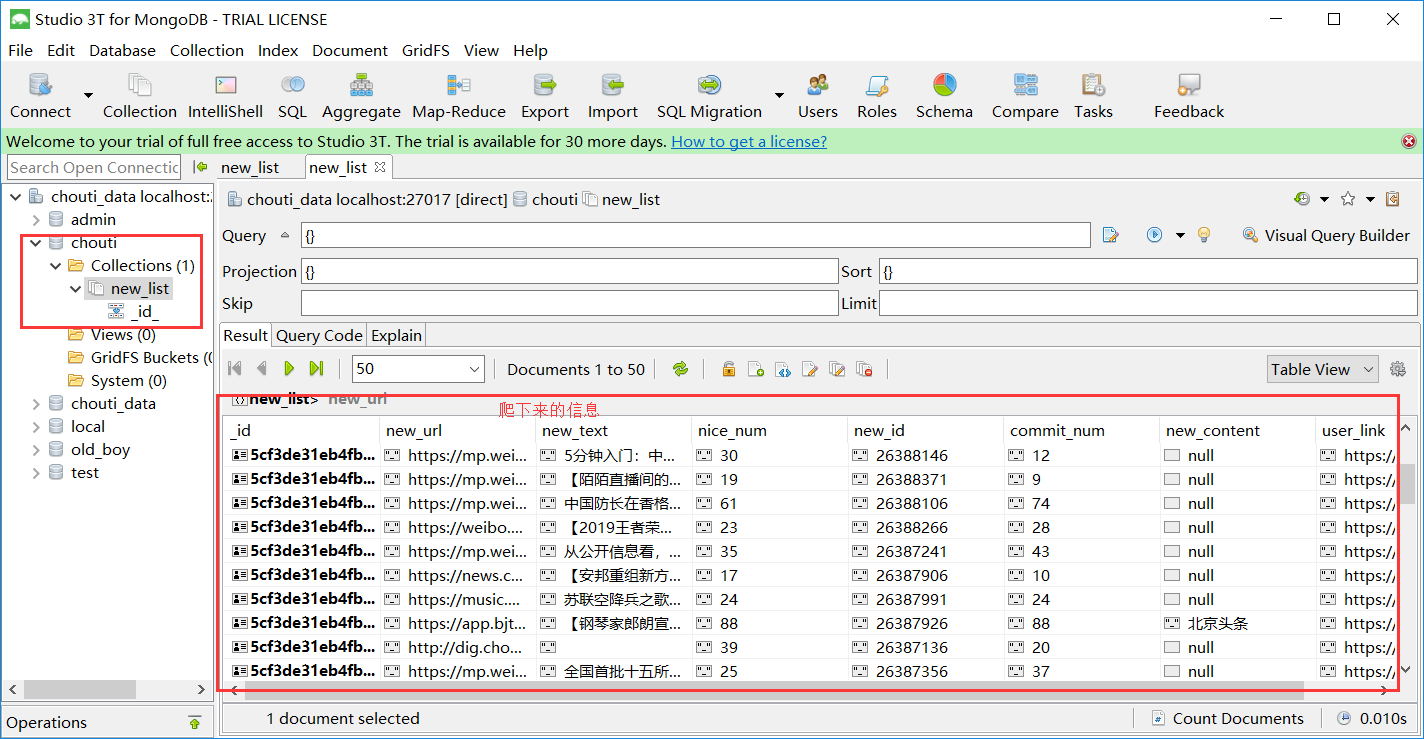The height and width of the screenshot is (739, 1424).
Task: Click the green arrow beside the connection search
Action: point(200,167)
